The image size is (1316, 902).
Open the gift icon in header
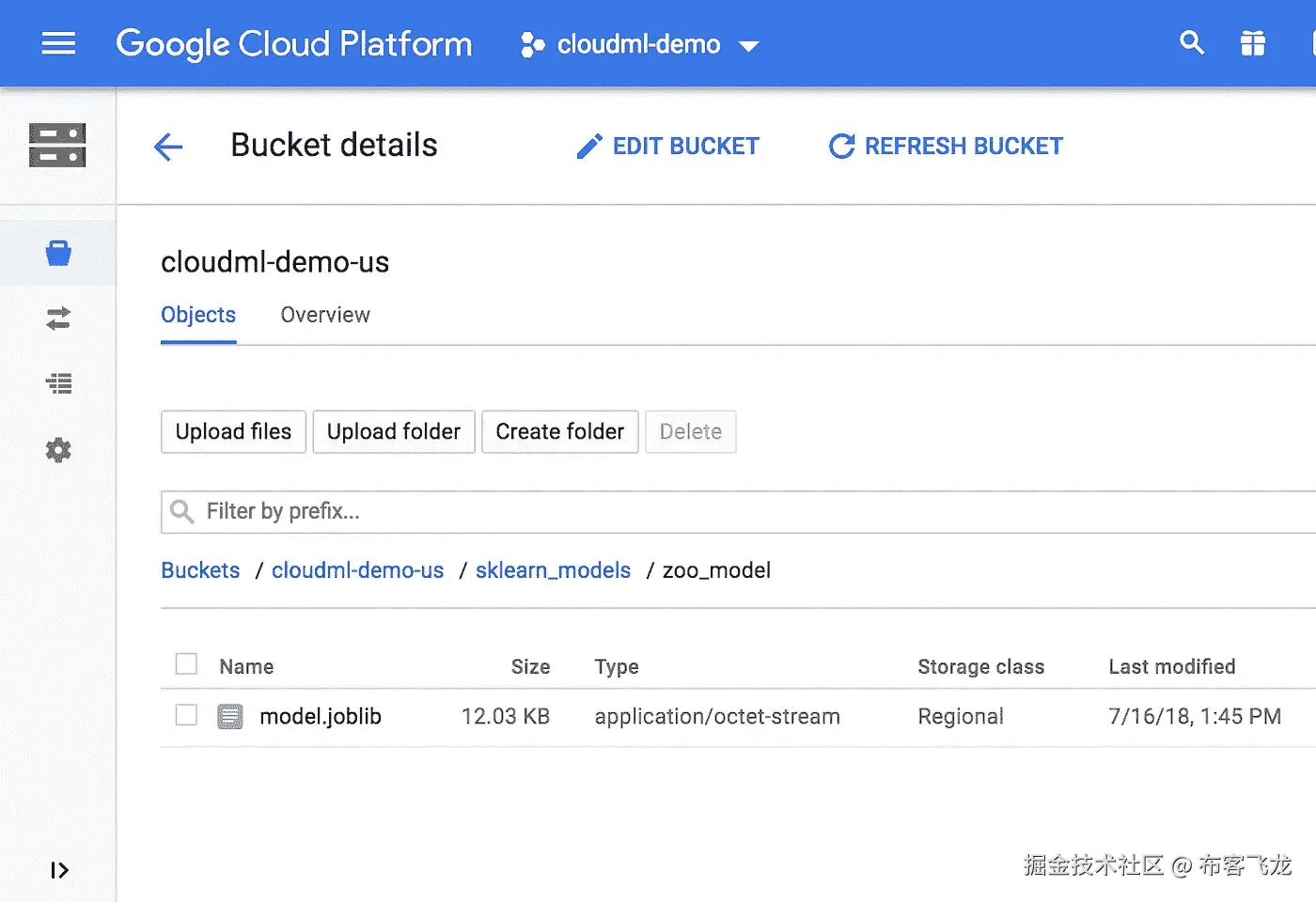(1252, 43)
